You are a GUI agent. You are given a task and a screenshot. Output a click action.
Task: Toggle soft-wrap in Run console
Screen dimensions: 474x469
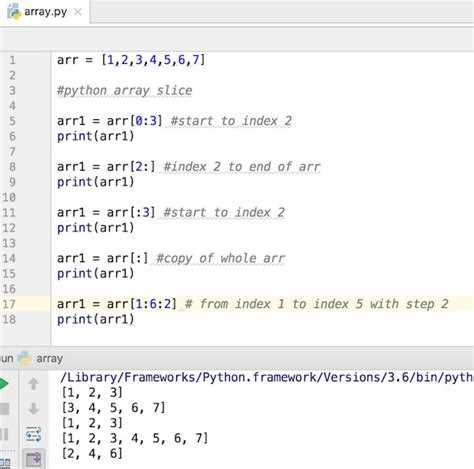(33, 434)
